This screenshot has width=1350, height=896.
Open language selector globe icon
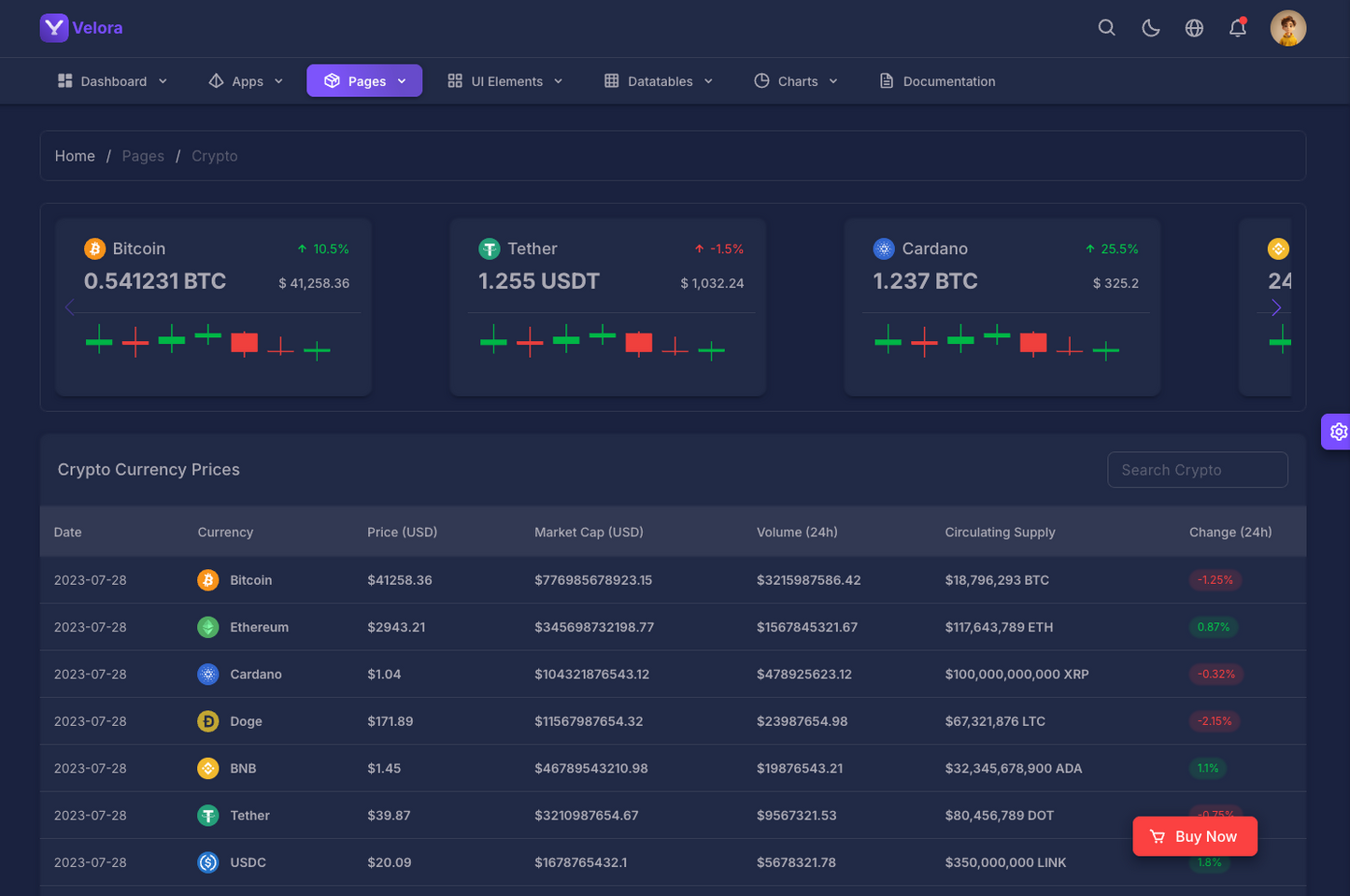point(1194,28)
